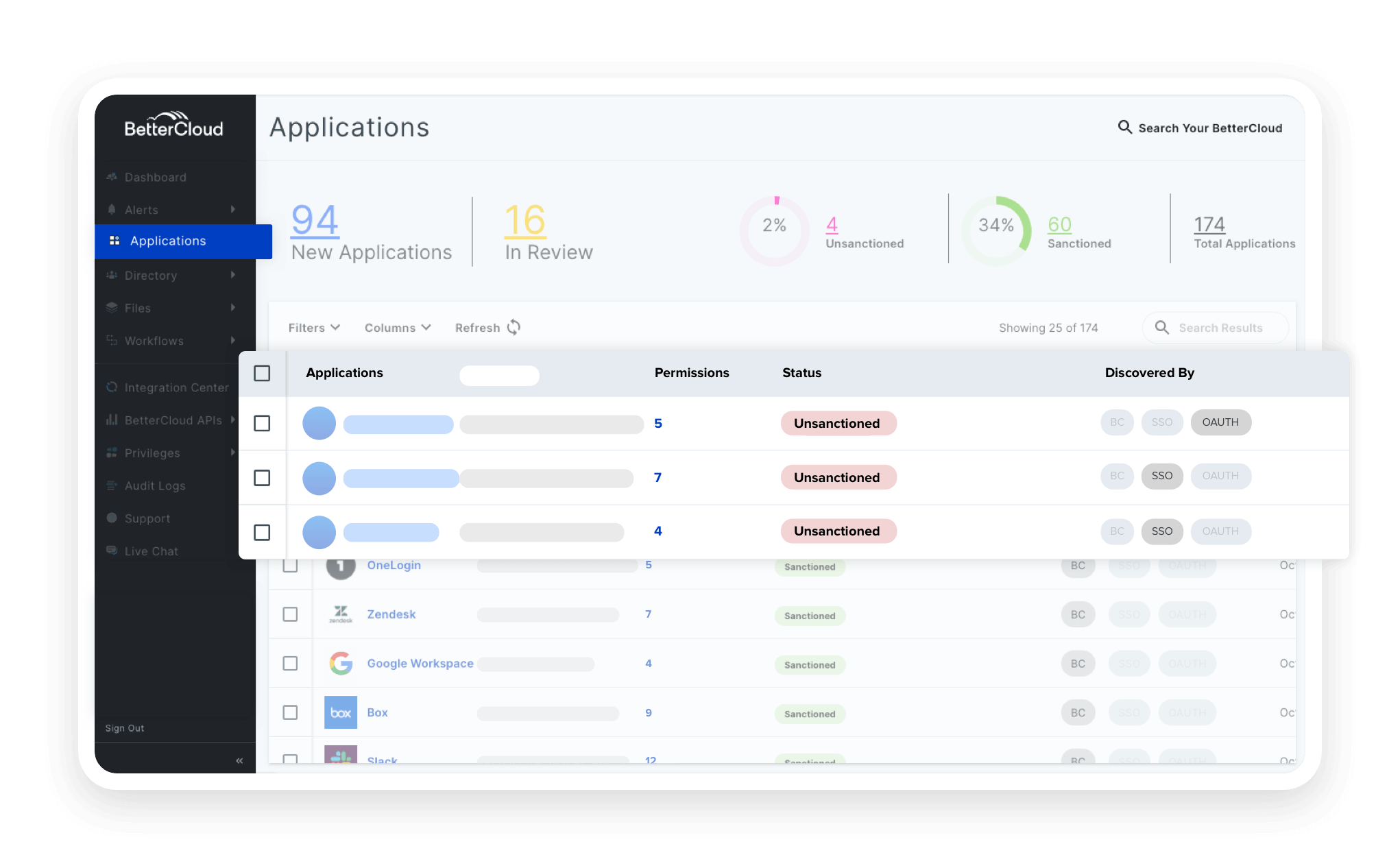Image resolution: width=1400 pixels, height=868 pixels.
Task: Expand the Files submenu arrow
Action: pyautogui.click(x=233, y=307)
